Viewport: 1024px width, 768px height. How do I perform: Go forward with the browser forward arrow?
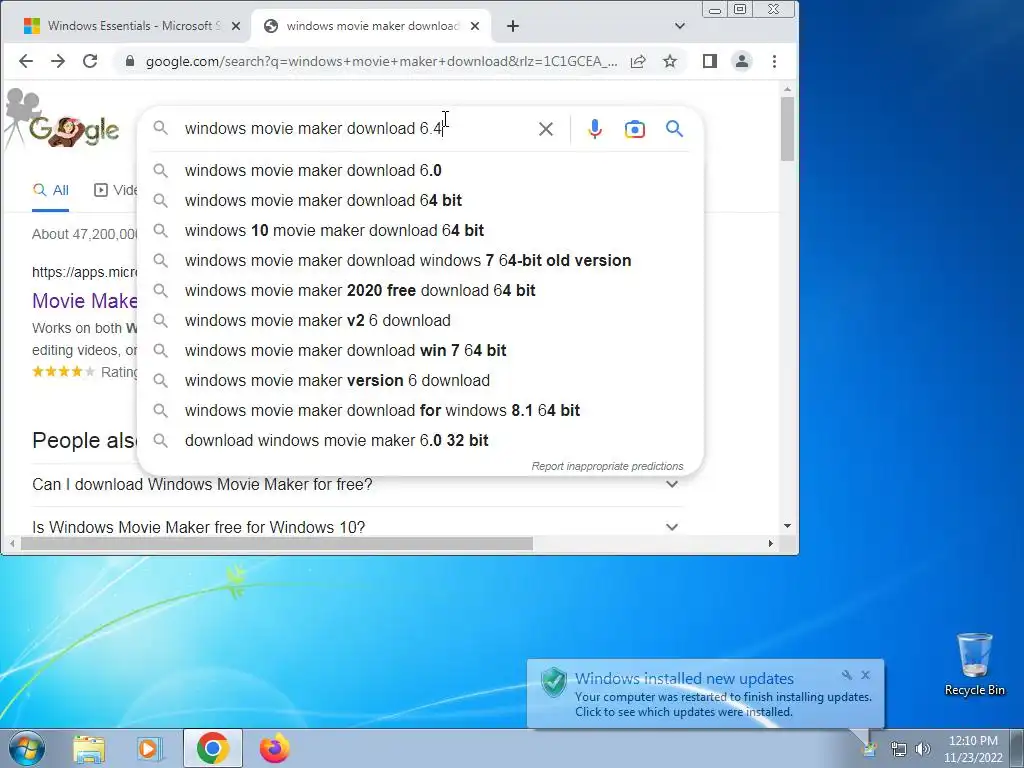tap(58, 61)
